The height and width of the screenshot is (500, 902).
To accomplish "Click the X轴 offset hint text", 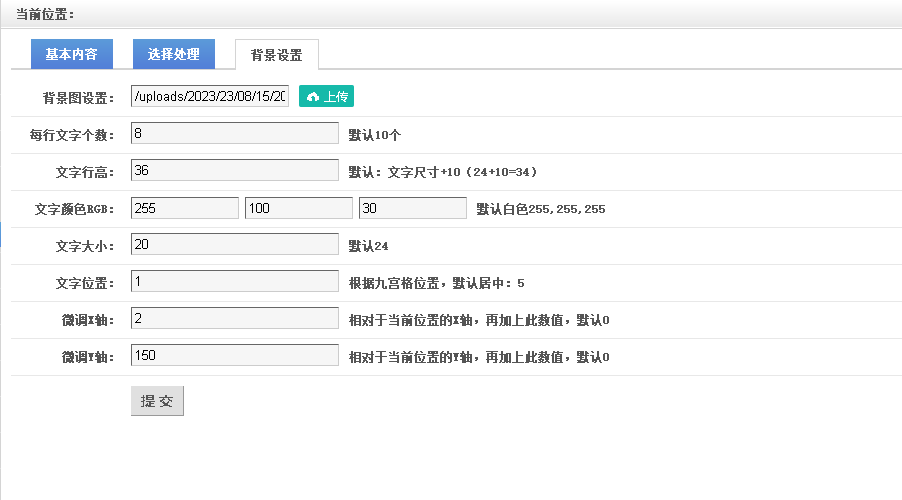I will point(479,320).
